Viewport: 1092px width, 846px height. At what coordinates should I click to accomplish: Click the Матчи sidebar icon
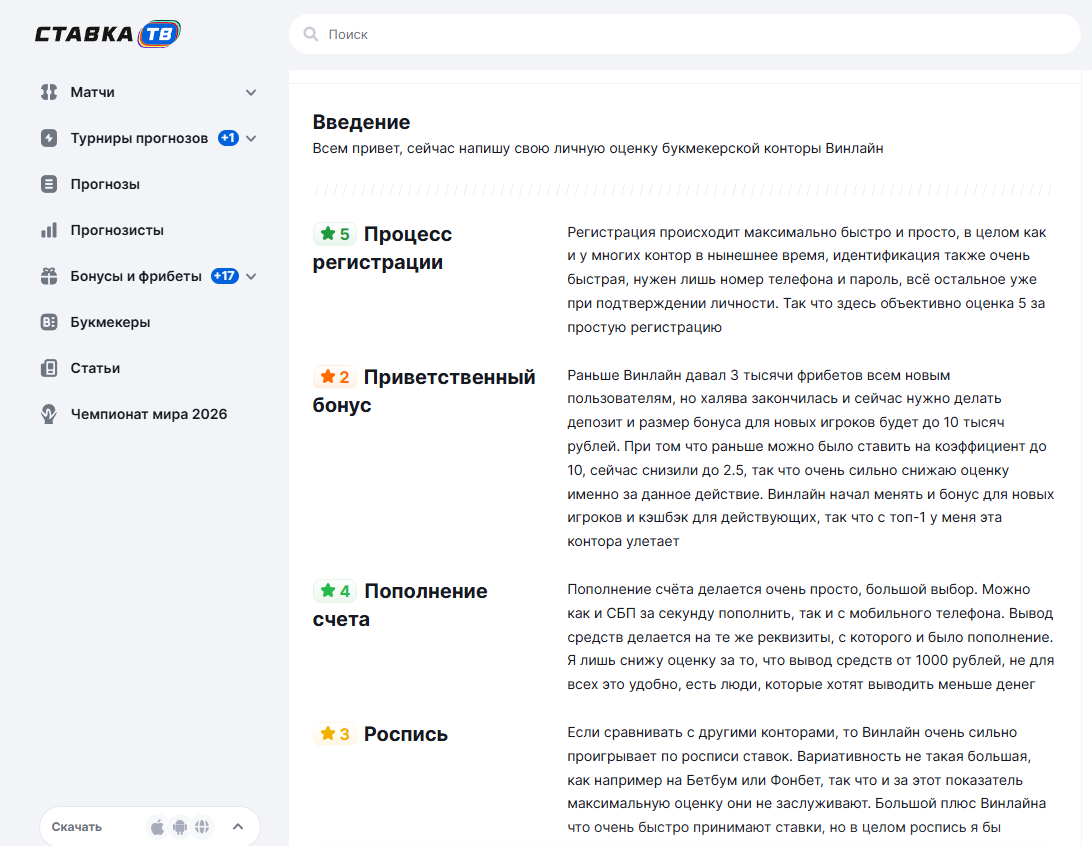point(49,92)
